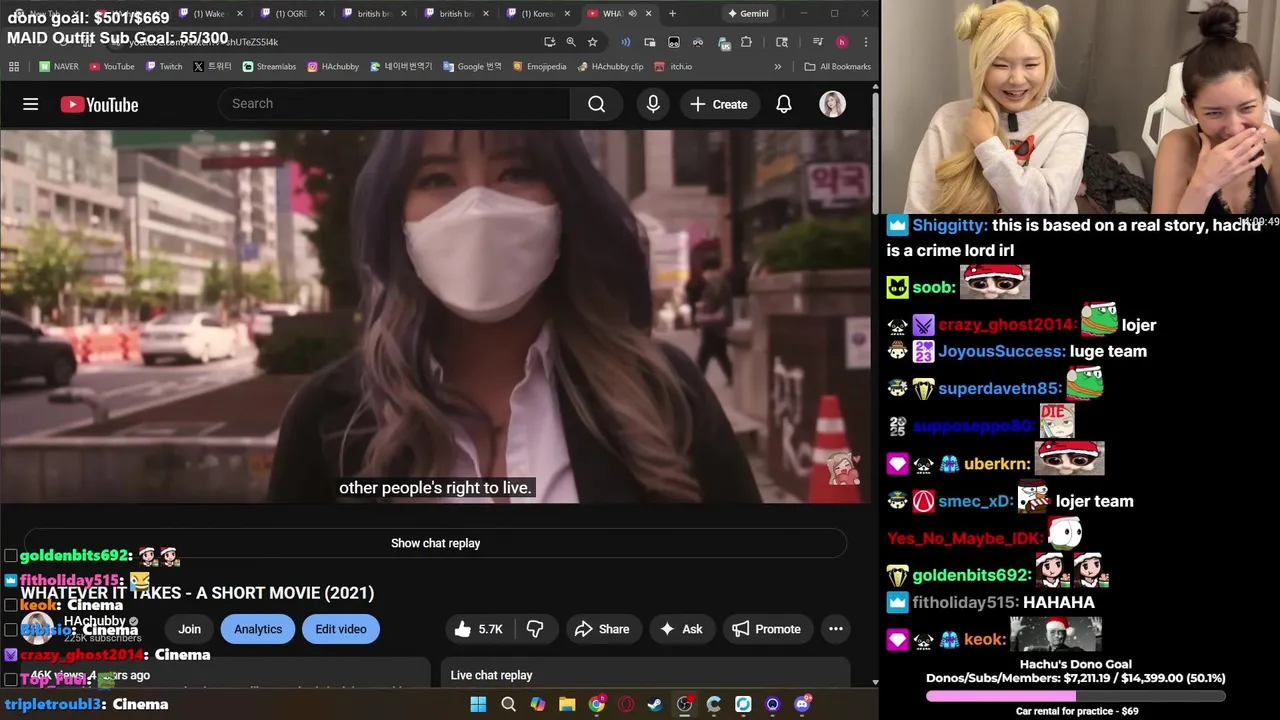Share the video

[603, 629]
